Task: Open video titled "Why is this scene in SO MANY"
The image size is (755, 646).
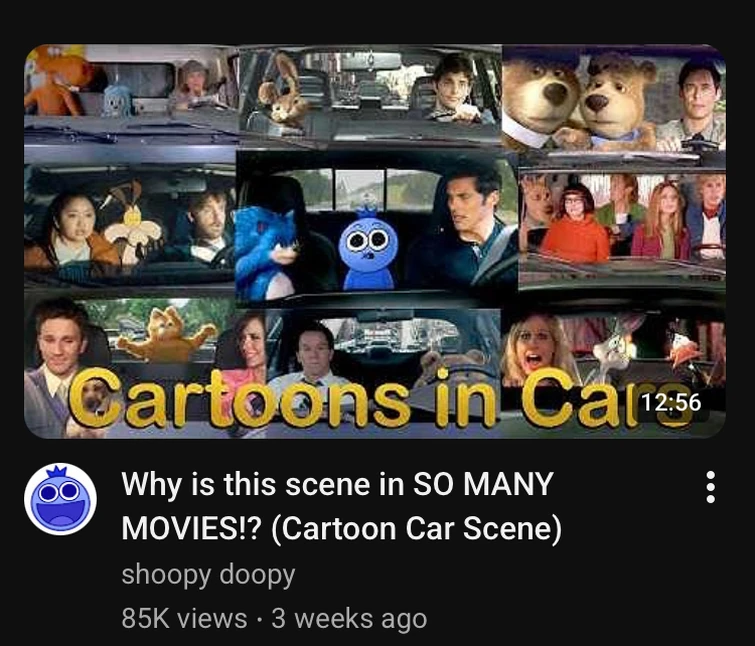Action: (x=338, y=484)
